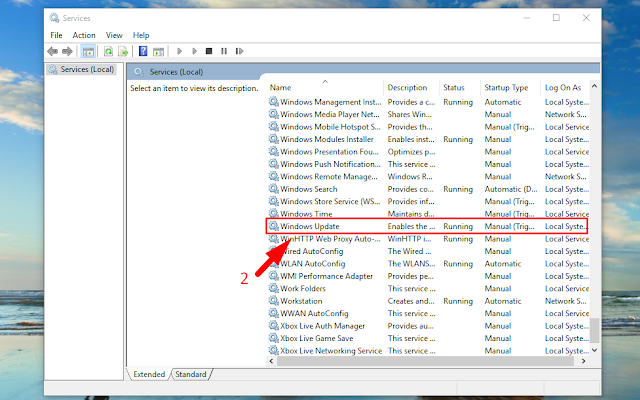The height and width of the screenshot is (400, 640).
Task: Click 'Creates and...' description of Workstation
Action: click(411, 301)
